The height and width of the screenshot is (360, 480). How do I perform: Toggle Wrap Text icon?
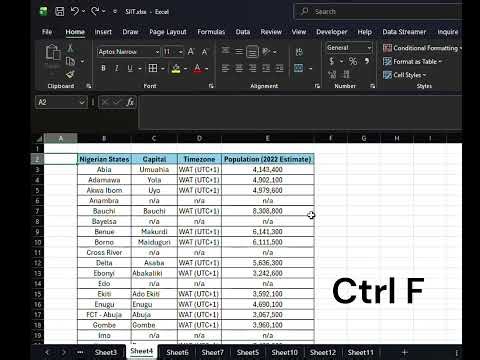[299, 52]
